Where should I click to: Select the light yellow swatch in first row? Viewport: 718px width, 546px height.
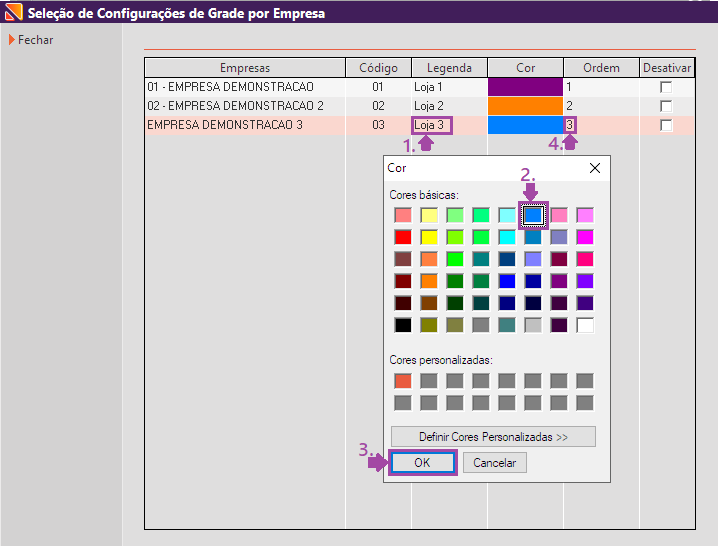429,215
